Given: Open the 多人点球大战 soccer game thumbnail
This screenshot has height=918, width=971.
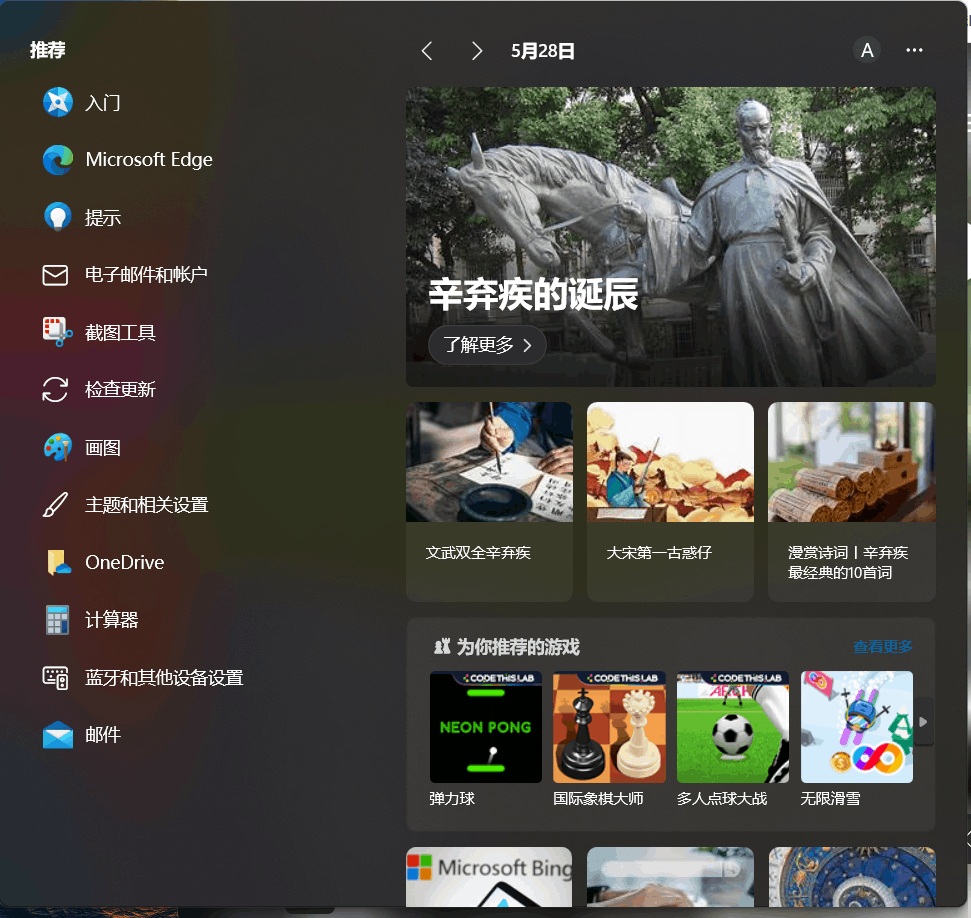Looking at the screenshot, I should 733,727.
